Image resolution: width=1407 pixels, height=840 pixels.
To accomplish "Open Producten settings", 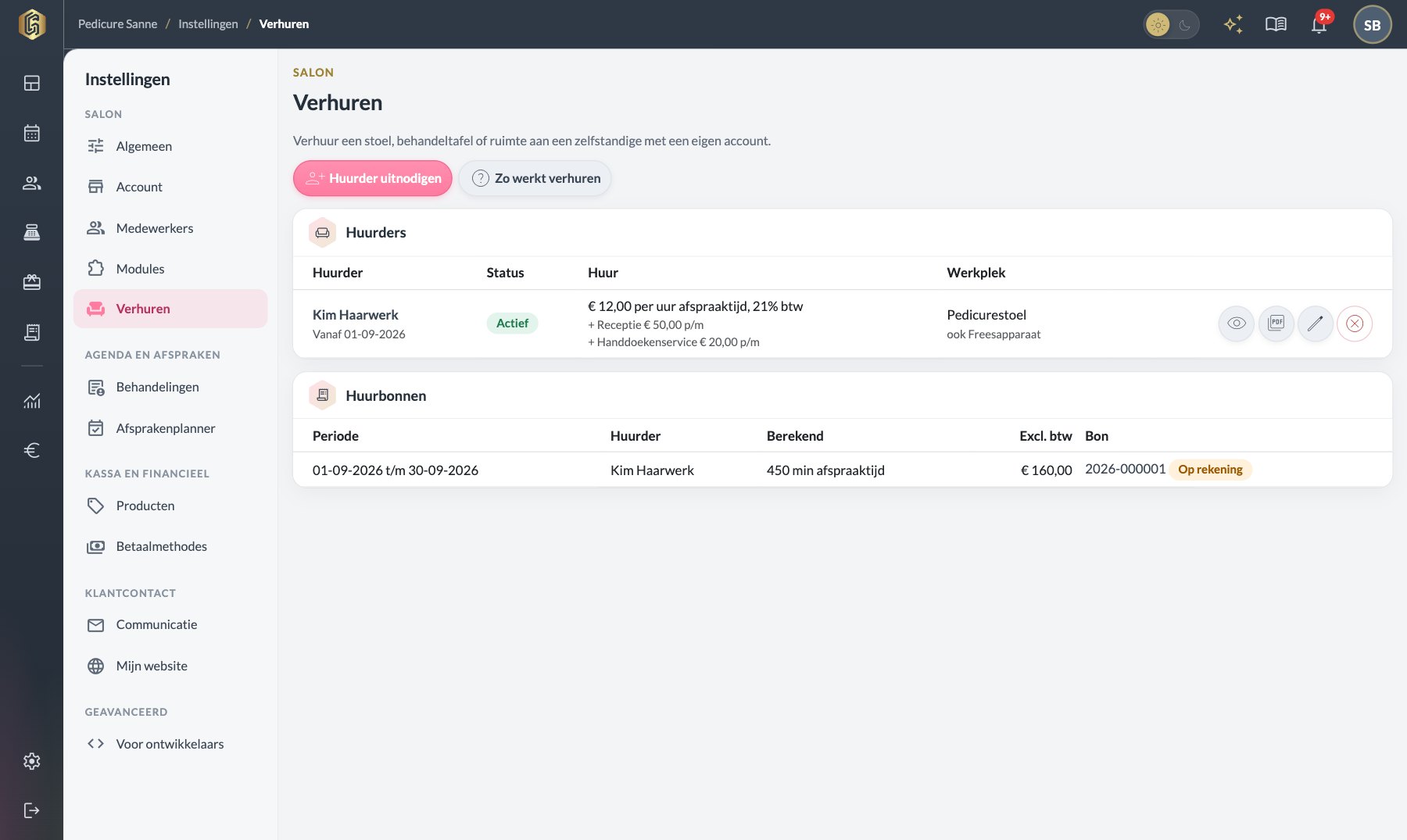I will click(170, 506).
